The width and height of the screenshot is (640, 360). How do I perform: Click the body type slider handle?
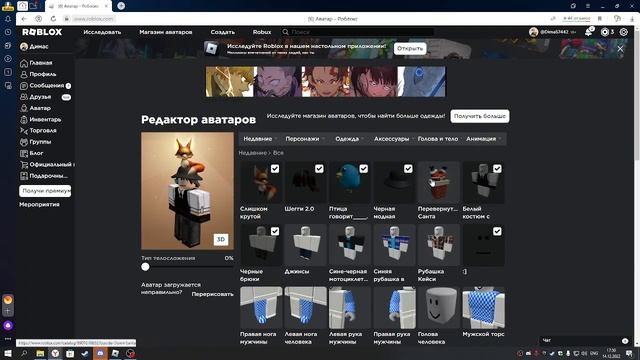[x=145, y=267]
